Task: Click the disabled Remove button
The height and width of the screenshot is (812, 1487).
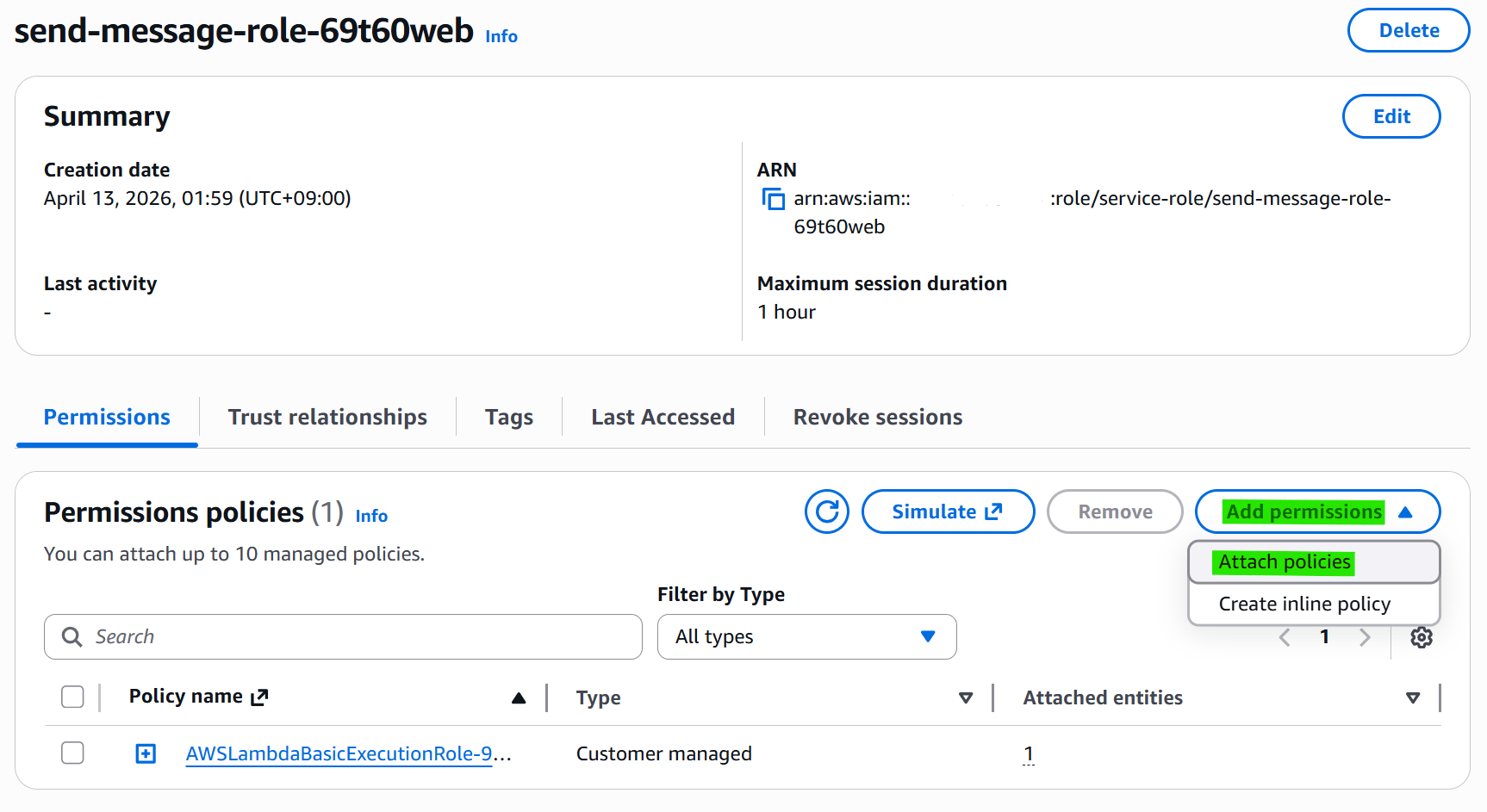Action: (x=1115, y=511)
